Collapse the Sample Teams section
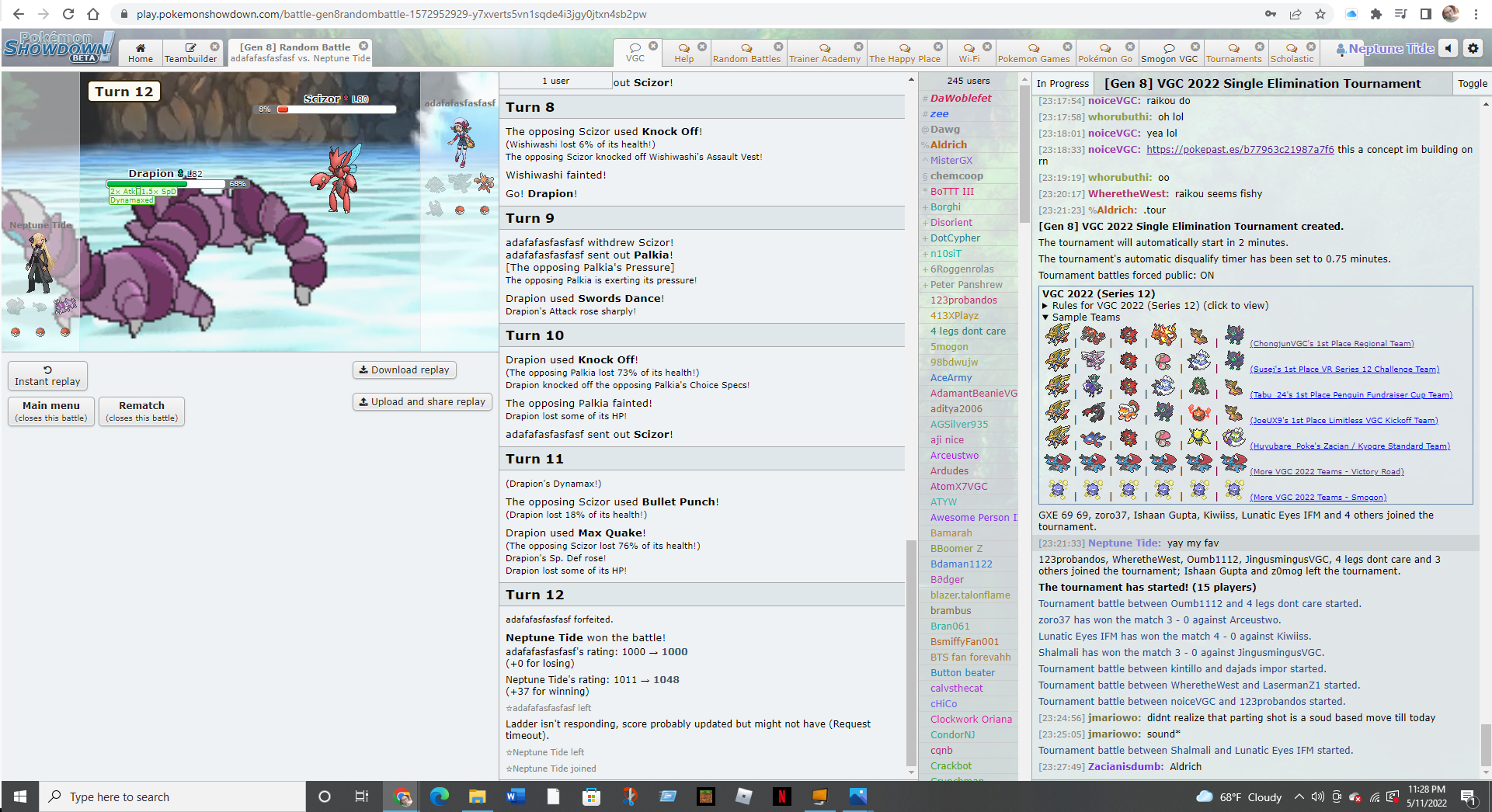This screenshot has width=1492, height=812. click(x=1081, y=317)
